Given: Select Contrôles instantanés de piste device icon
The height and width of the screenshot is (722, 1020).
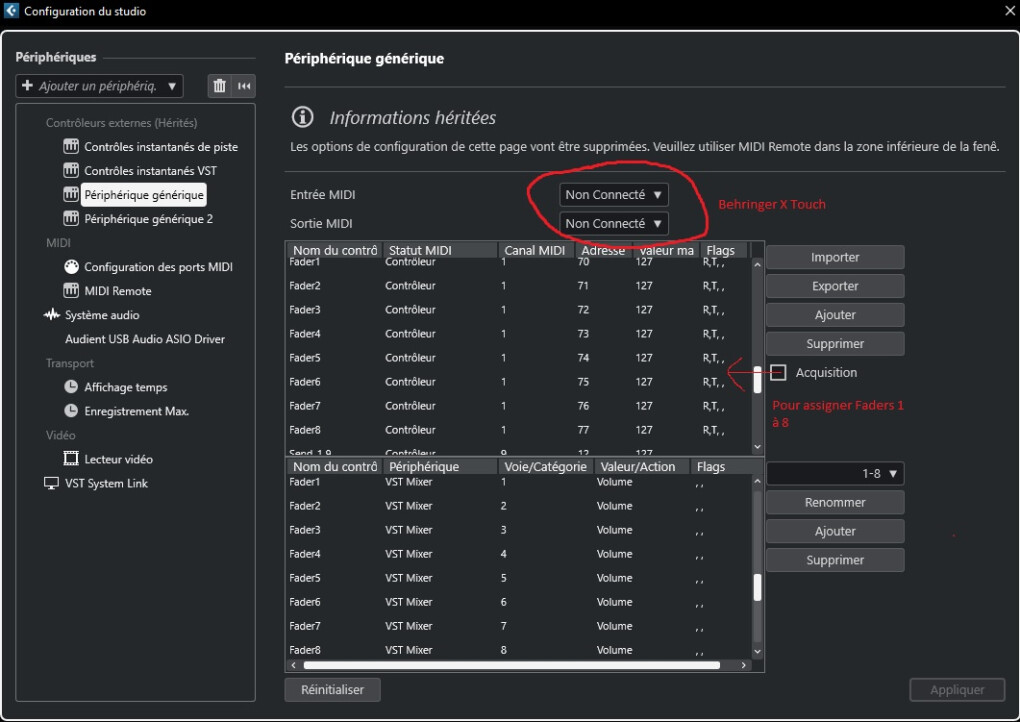Looking at the screenshot, I should click(x=71, y=147).
